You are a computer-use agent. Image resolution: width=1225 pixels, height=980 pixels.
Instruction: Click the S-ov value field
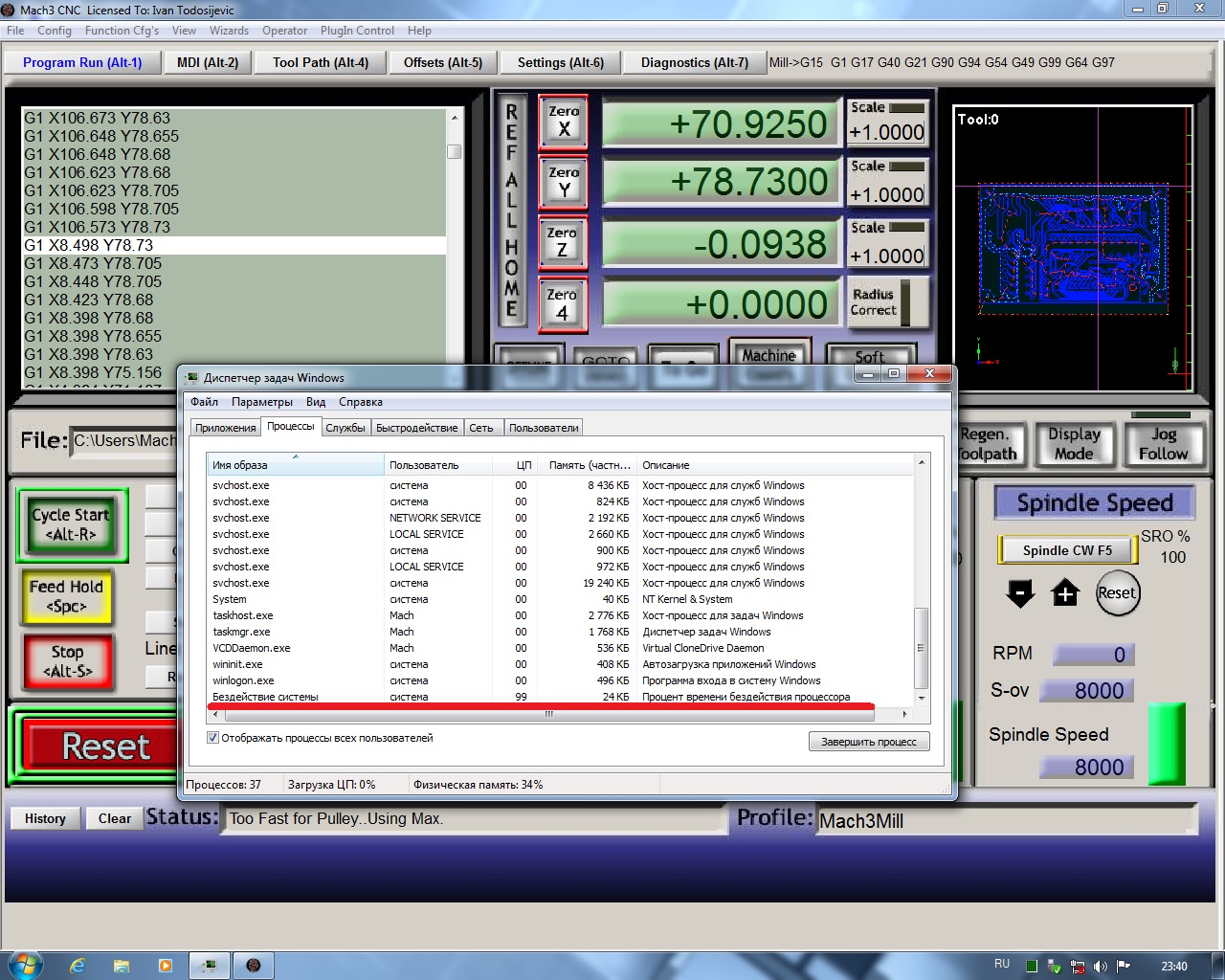(x=1087, y=691)
